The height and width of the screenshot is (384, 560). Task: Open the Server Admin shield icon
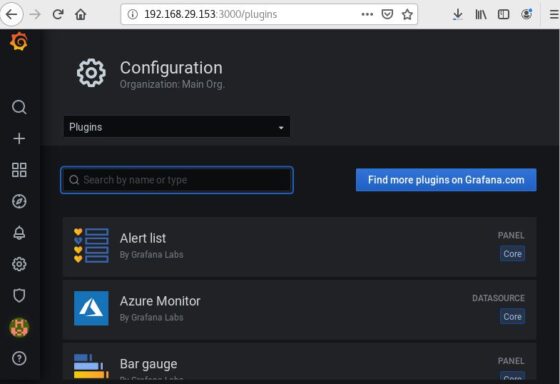point(19,295)
